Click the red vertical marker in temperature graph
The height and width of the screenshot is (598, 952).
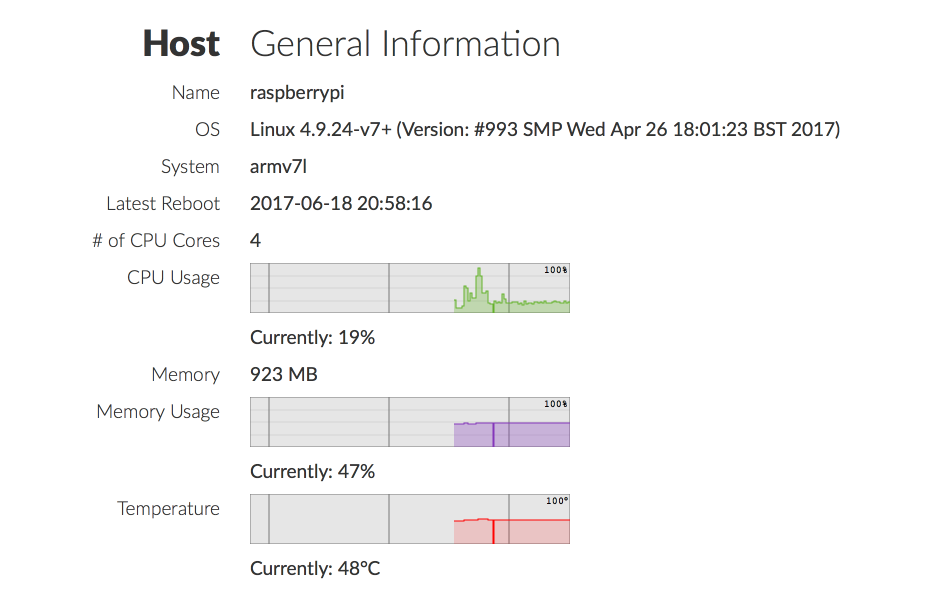[493, 531]
